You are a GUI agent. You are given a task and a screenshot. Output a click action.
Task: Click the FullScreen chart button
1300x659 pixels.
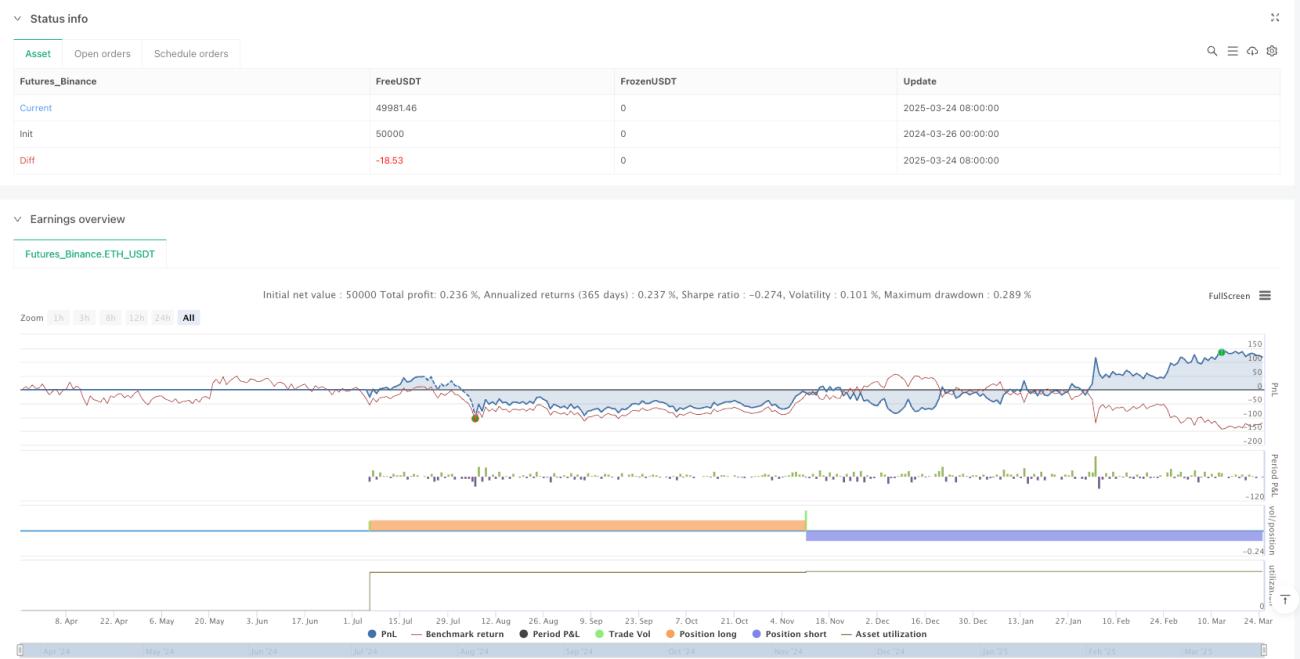coord(1229,296)
